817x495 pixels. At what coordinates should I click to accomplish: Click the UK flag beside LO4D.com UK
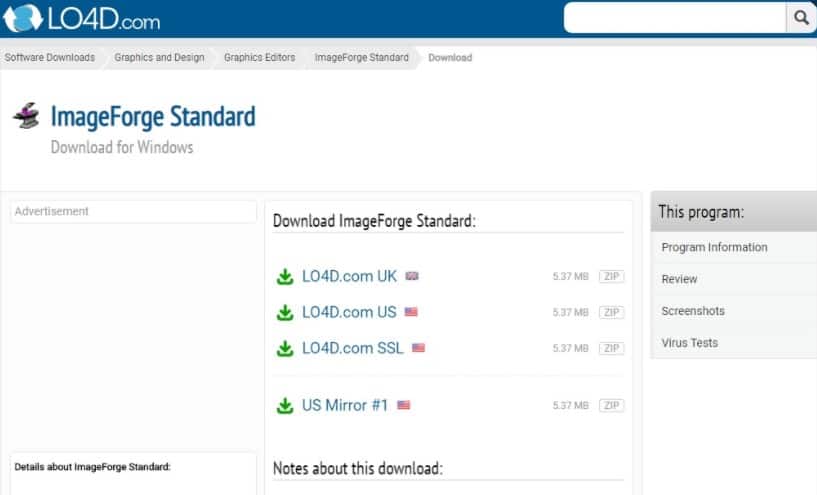[412, 276]
